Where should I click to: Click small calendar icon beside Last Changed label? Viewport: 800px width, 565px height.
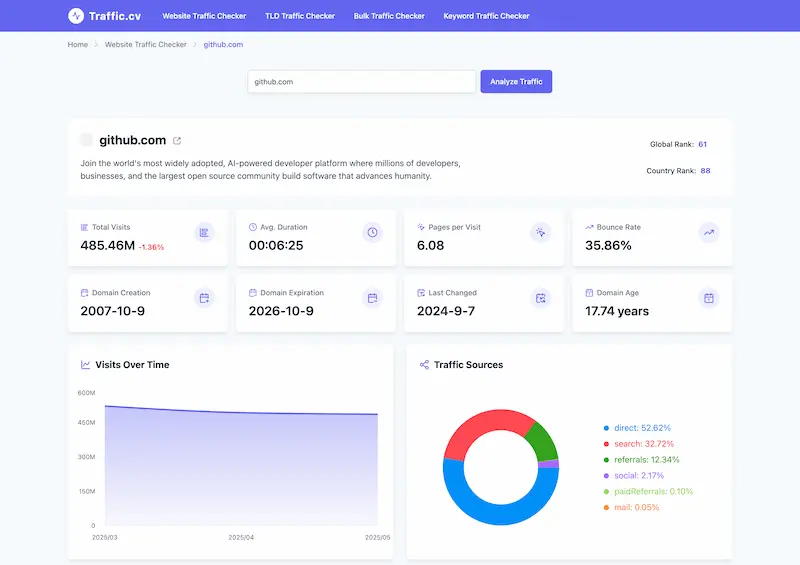pyautogui.click(x=421, y=293)
